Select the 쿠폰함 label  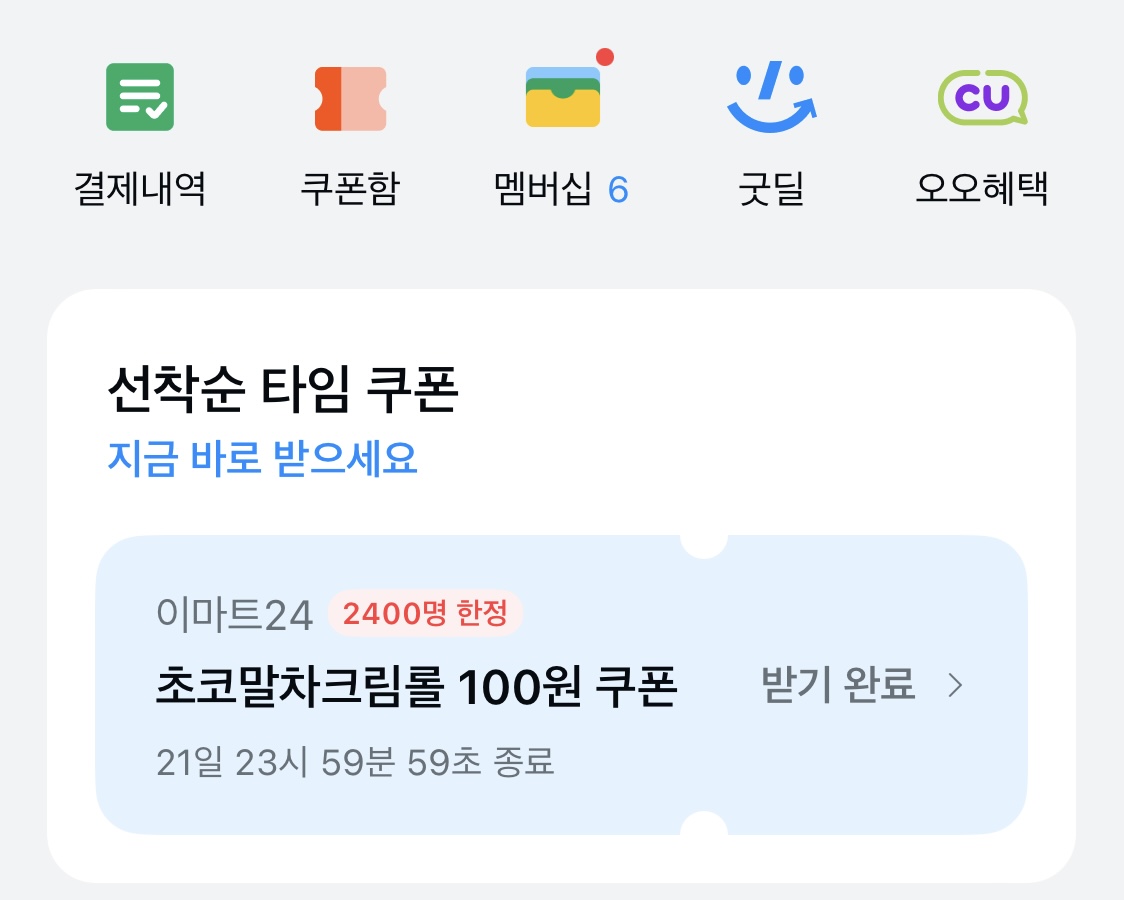351,189
